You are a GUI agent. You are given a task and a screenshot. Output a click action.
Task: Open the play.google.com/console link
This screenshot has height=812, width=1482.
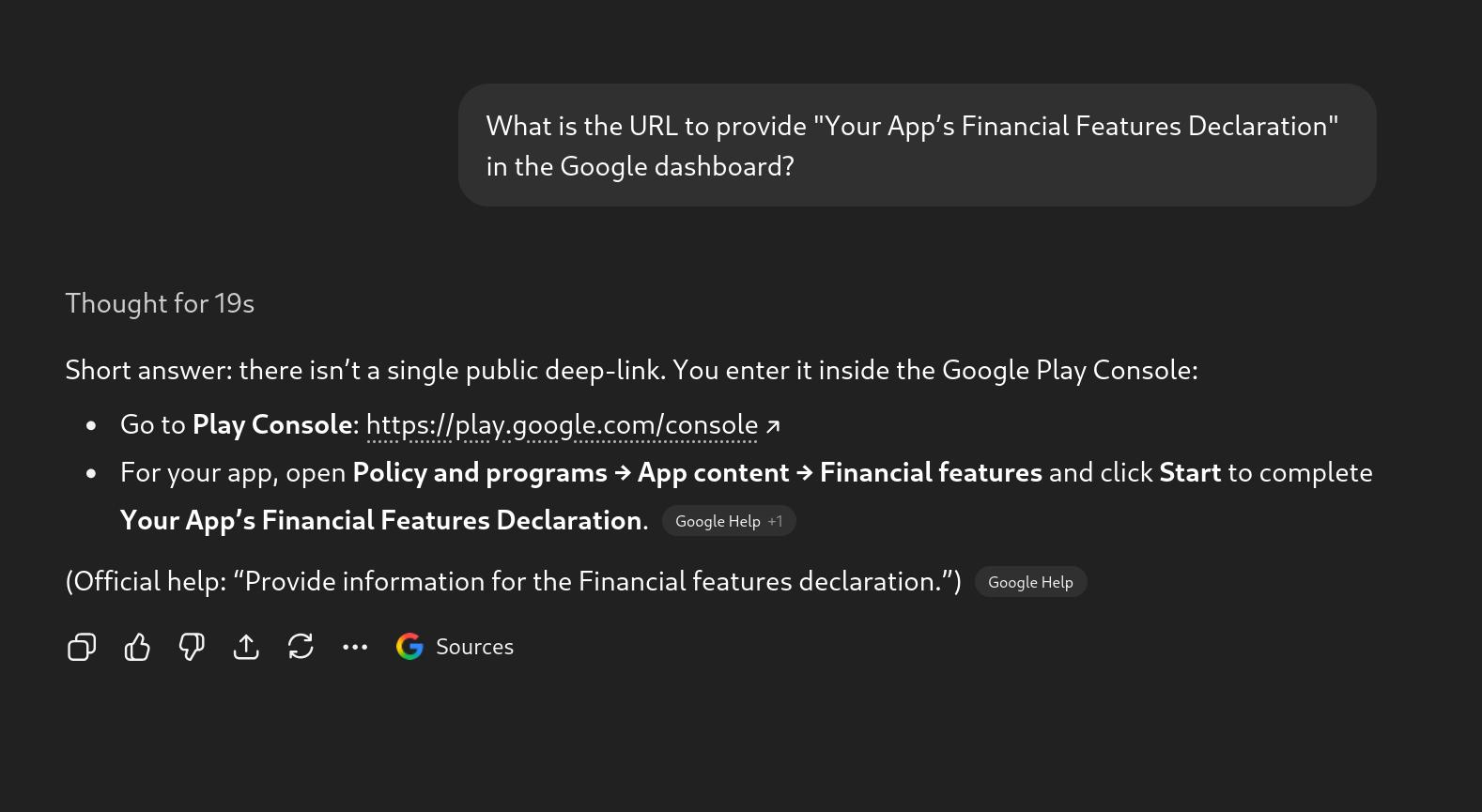click(562, 425)
